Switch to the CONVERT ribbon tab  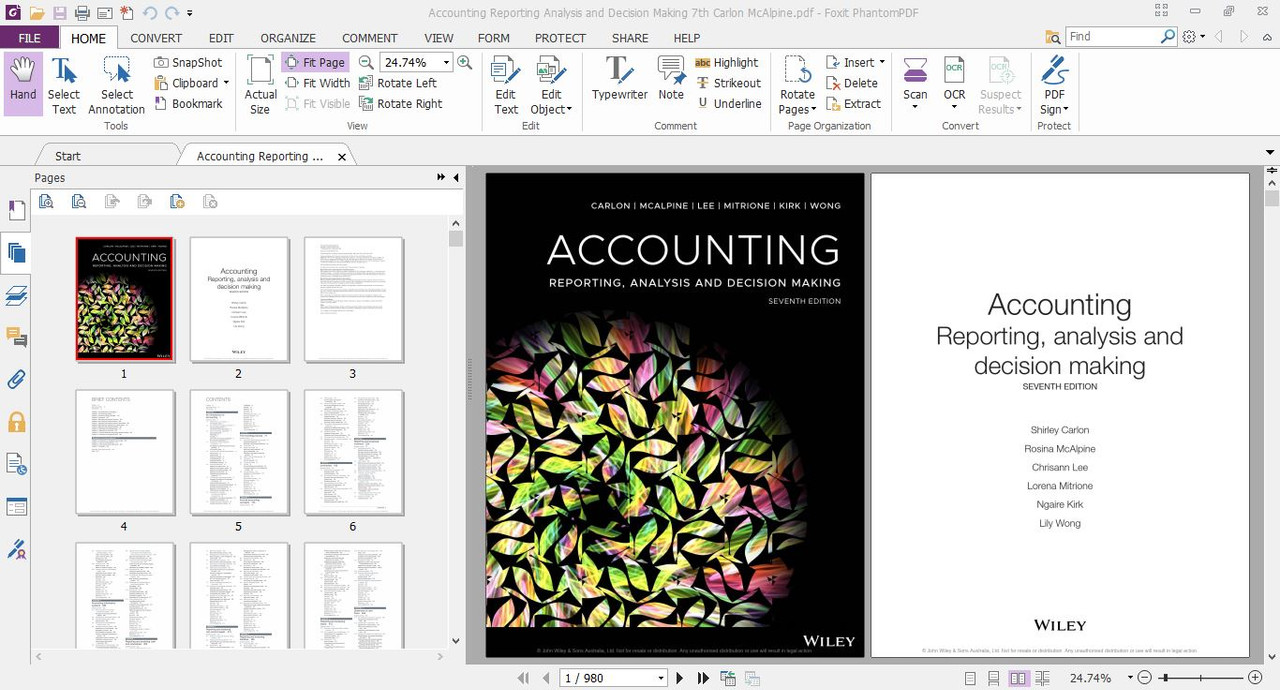click(x=156, y=38)
